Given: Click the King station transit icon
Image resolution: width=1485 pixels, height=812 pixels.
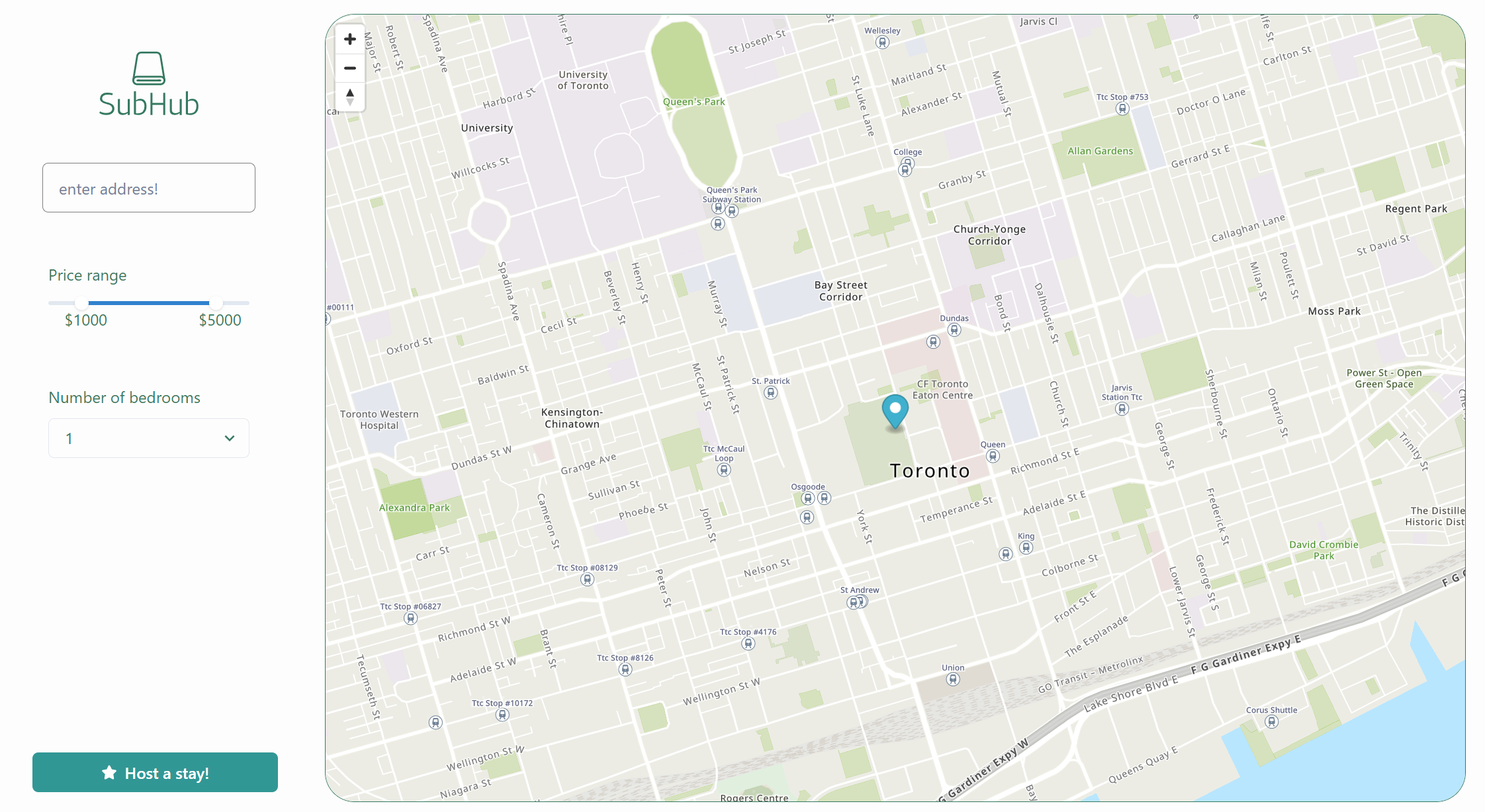Looking at the screenshot, I should [1026, 548].
